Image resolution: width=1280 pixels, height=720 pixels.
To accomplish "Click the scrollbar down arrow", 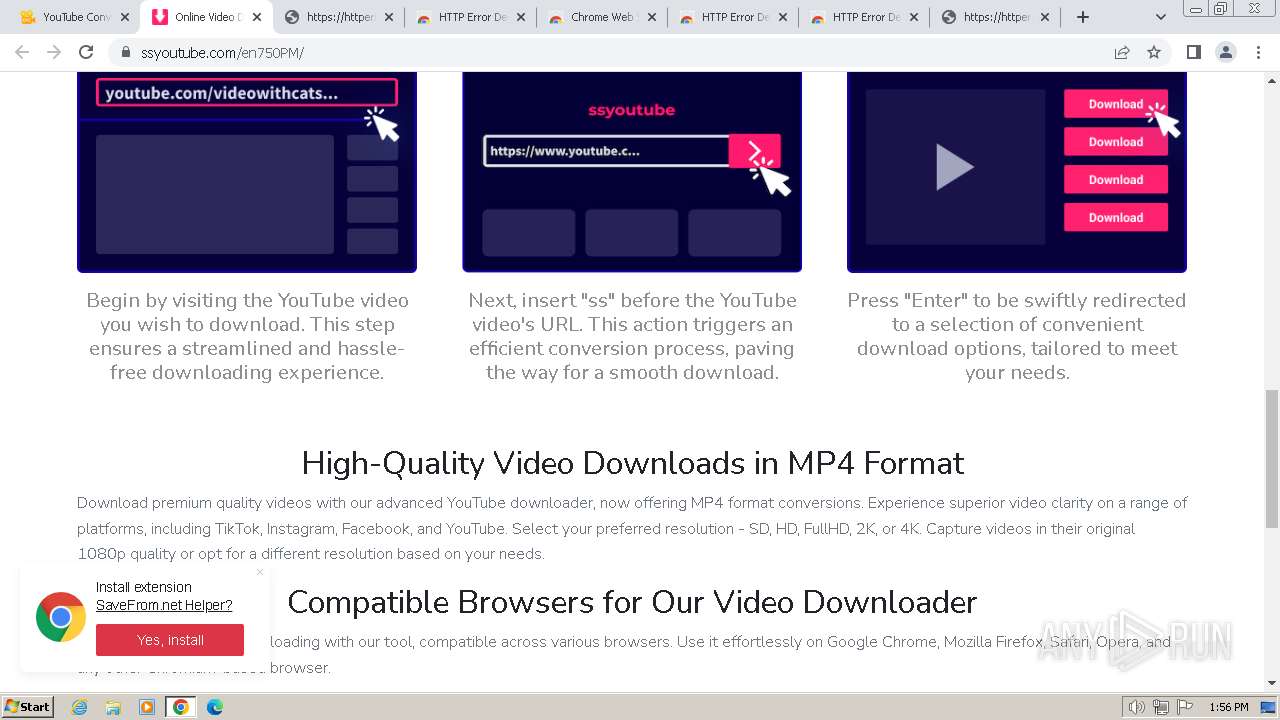I will 1272,683.
